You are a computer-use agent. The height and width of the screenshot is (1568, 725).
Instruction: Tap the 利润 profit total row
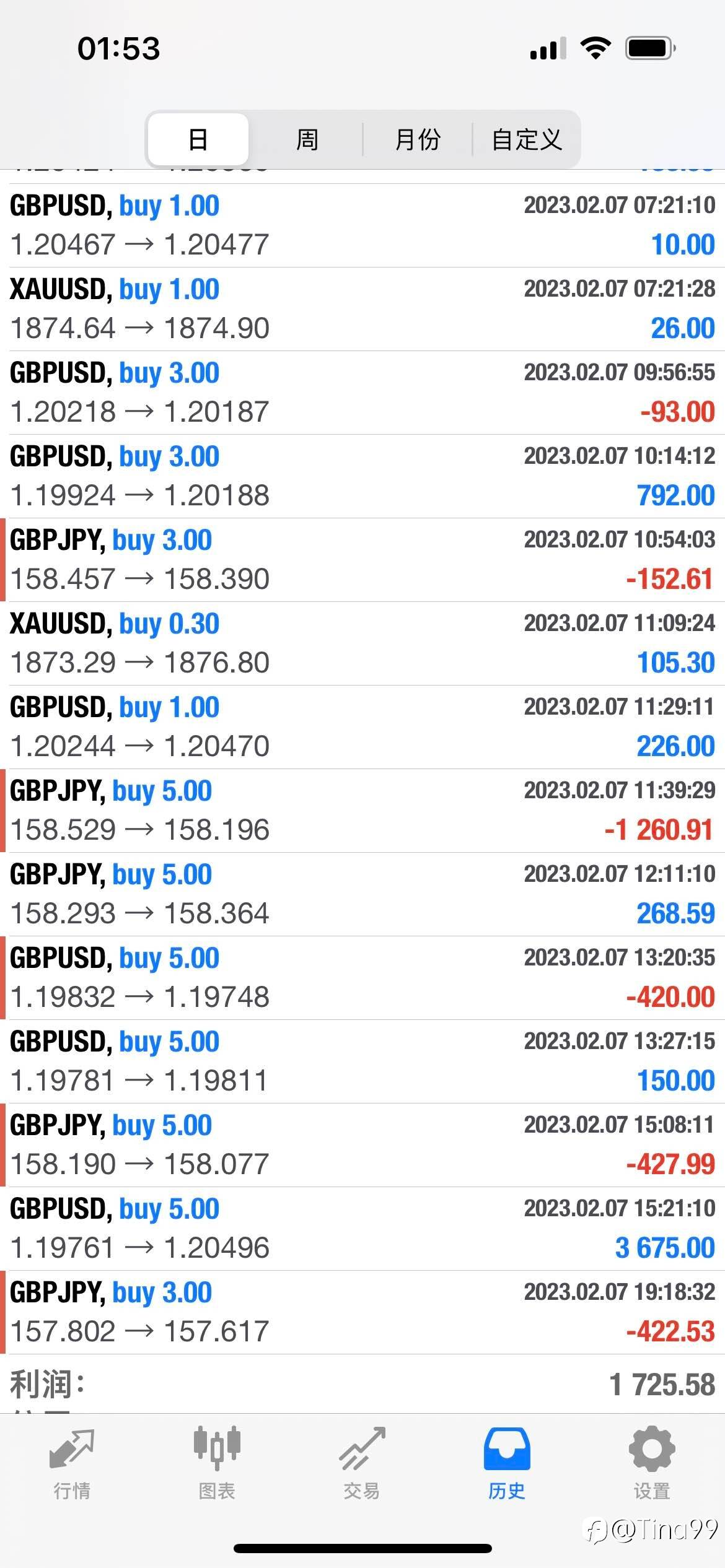click(362, 1384)
